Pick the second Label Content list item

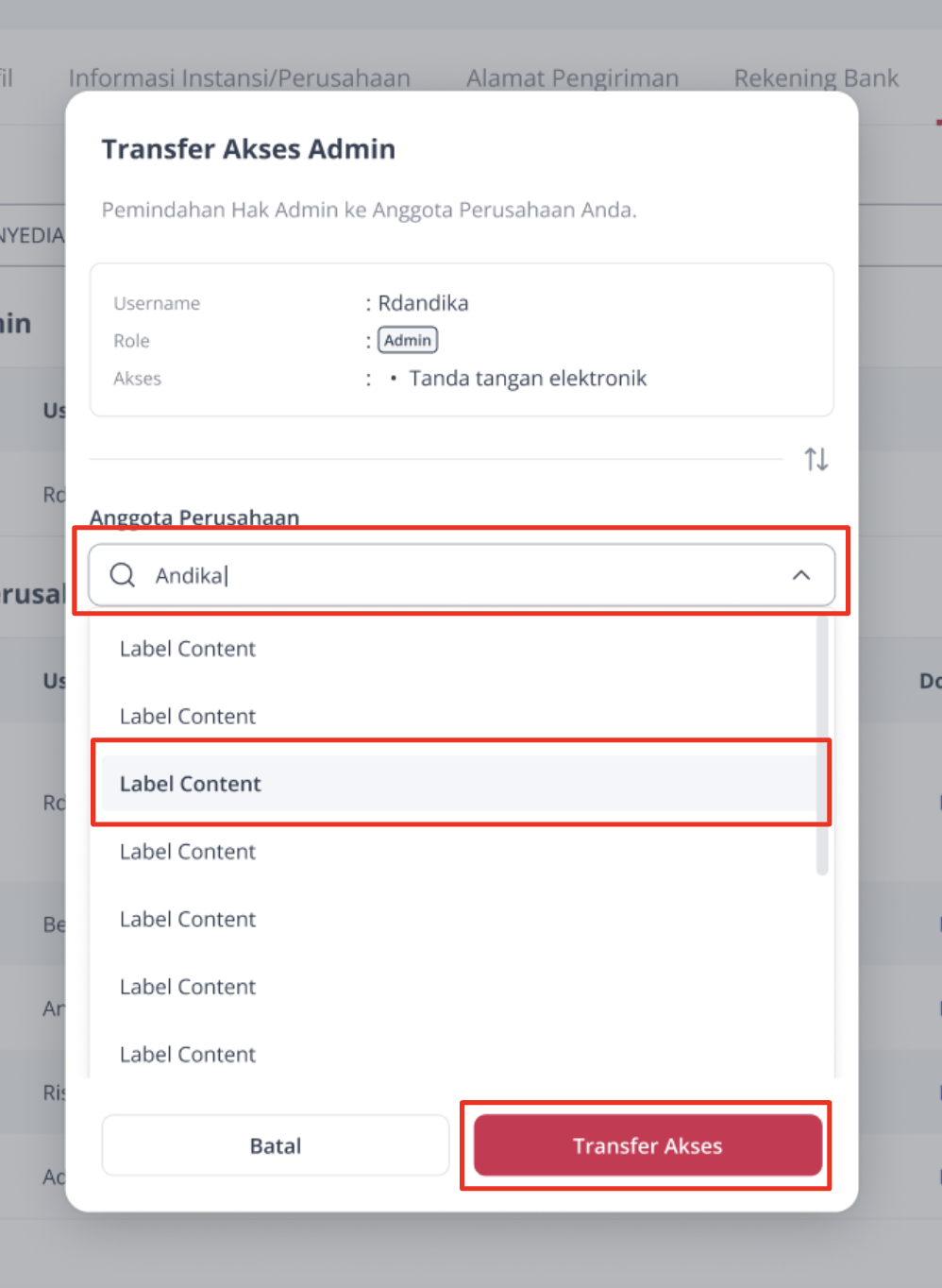[188, 717]
